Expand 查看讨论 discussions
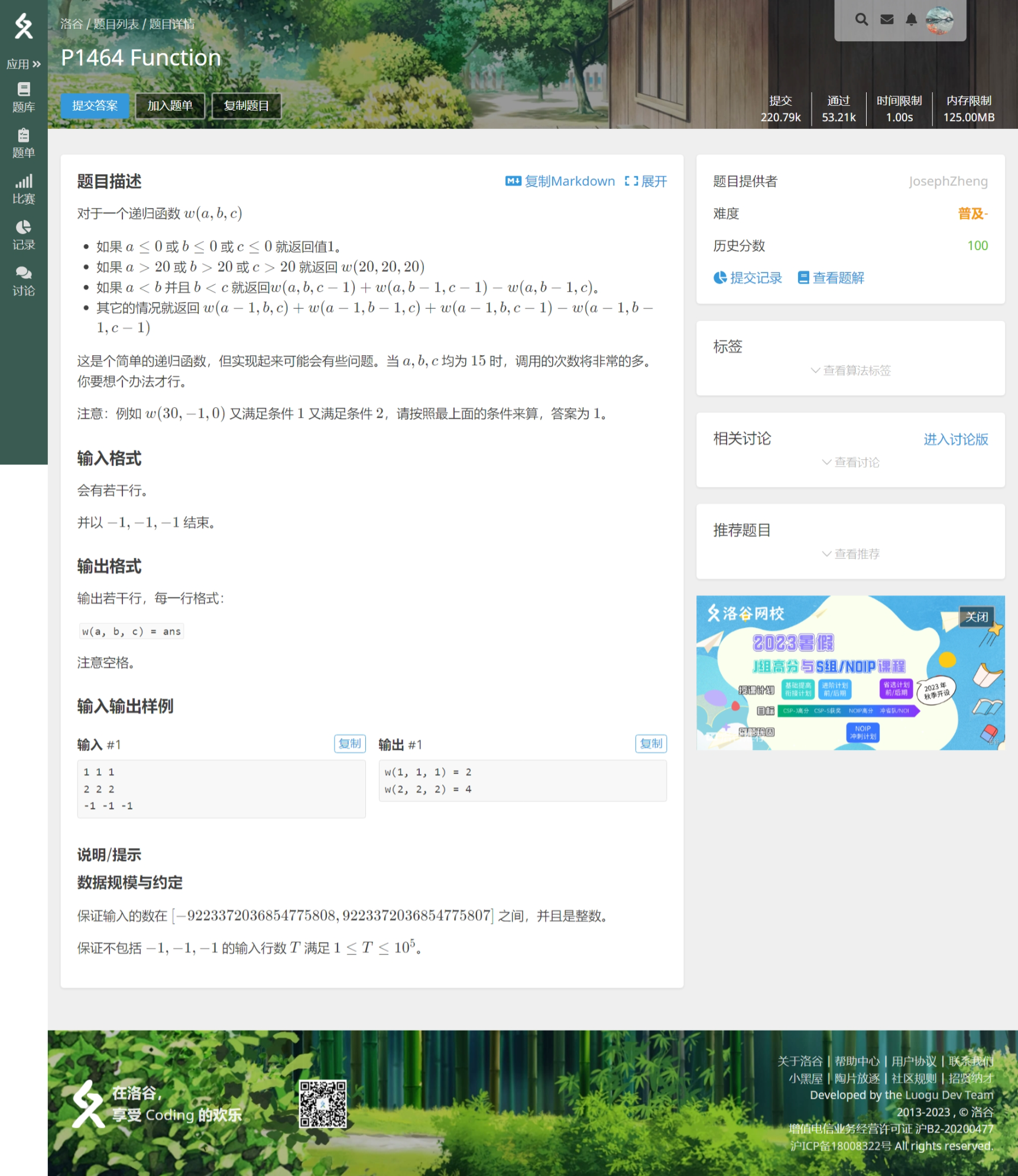Viewport: 1018px width, 1176px height. [x=851, y=462]
